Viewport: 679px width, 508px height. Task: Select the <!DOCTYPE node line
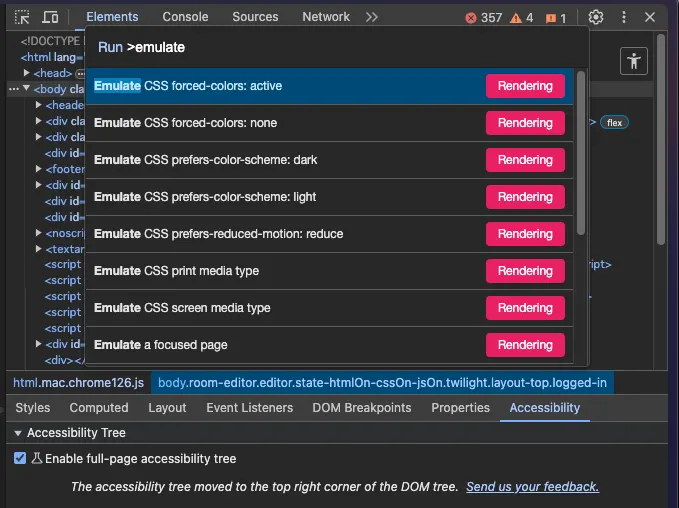tap(50, 41)
